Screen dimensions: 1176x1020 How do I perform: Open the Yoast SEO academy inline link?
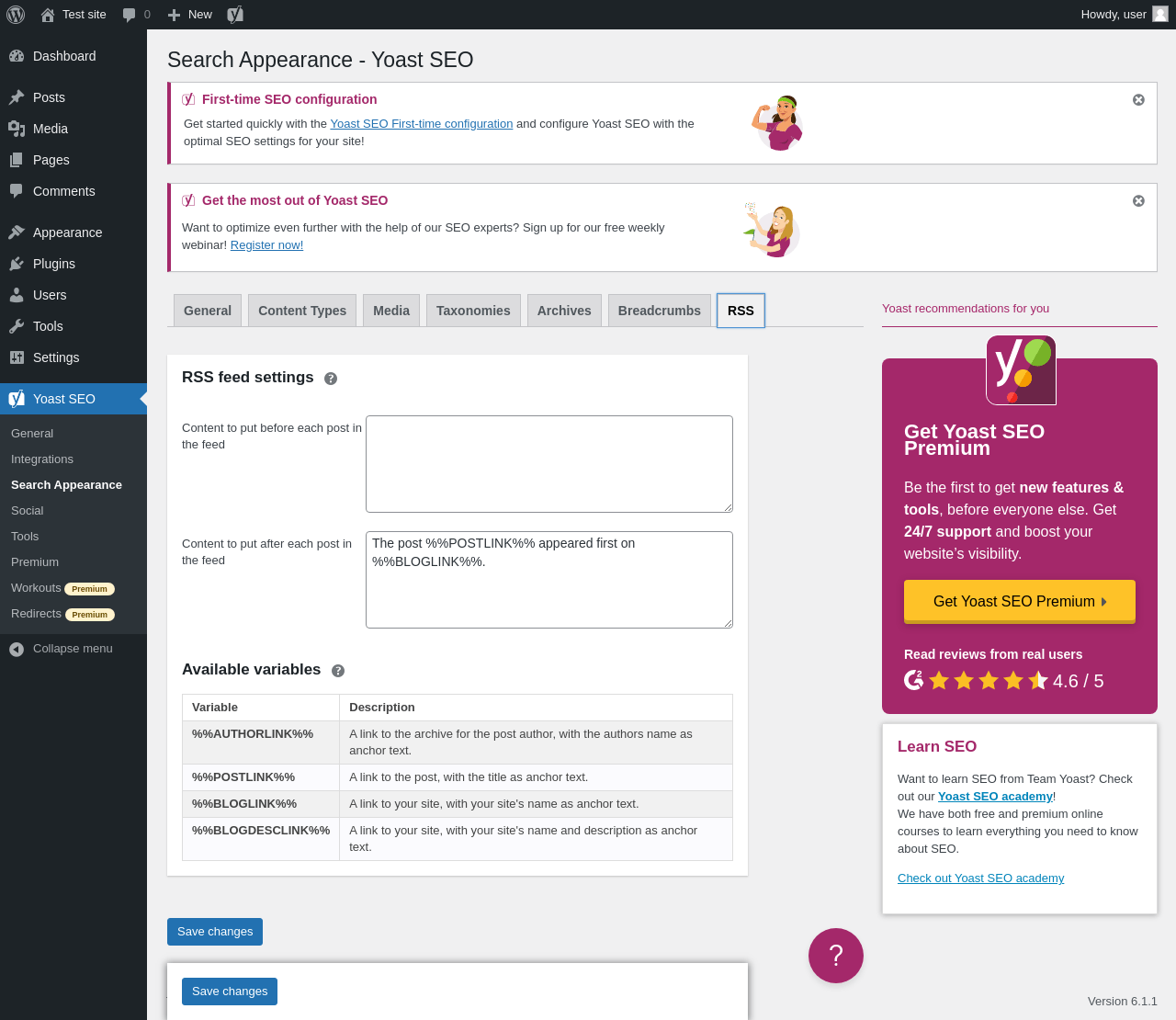pos(995,797)
